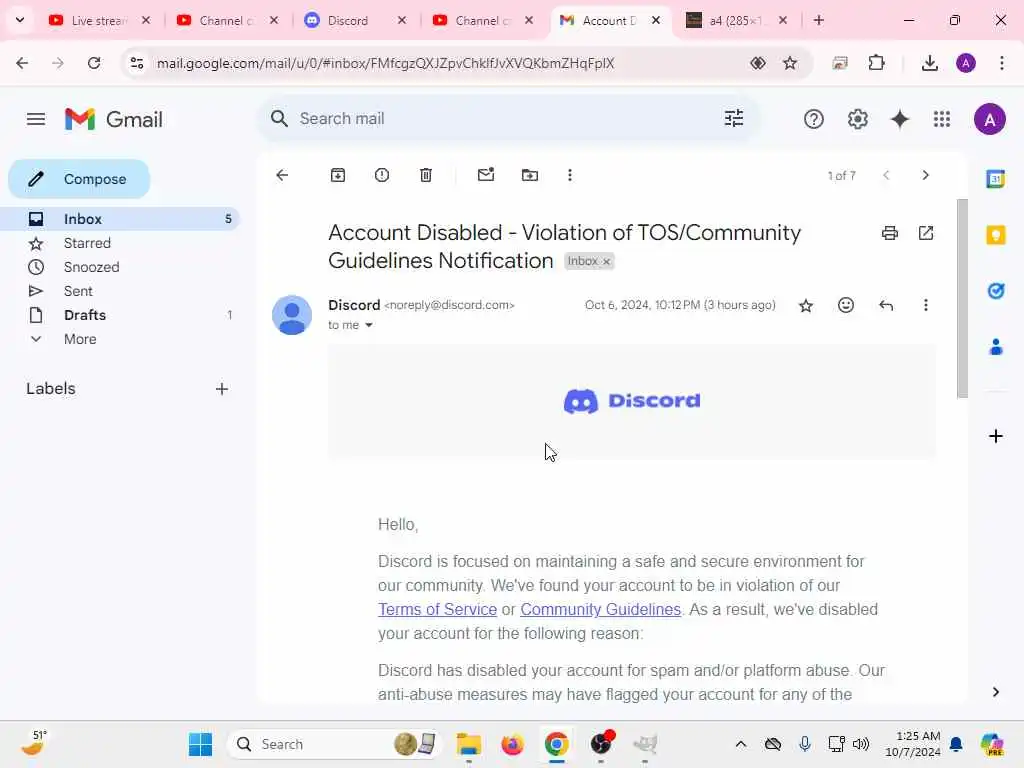Open message more options menu
1024x768 pixels.
coord(925,305)
